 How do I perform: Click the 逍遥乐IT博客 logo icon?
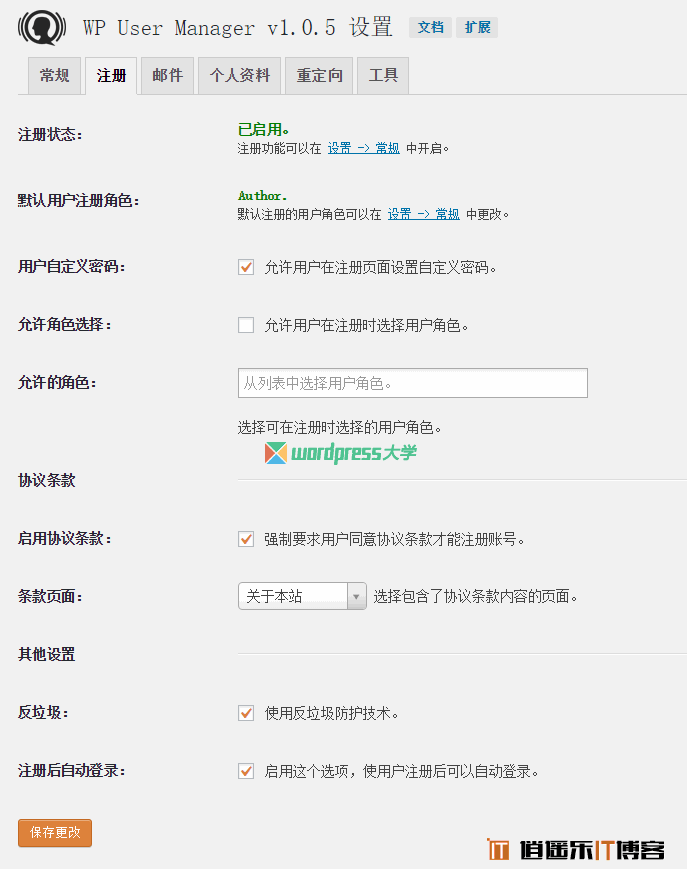[499, 850]
